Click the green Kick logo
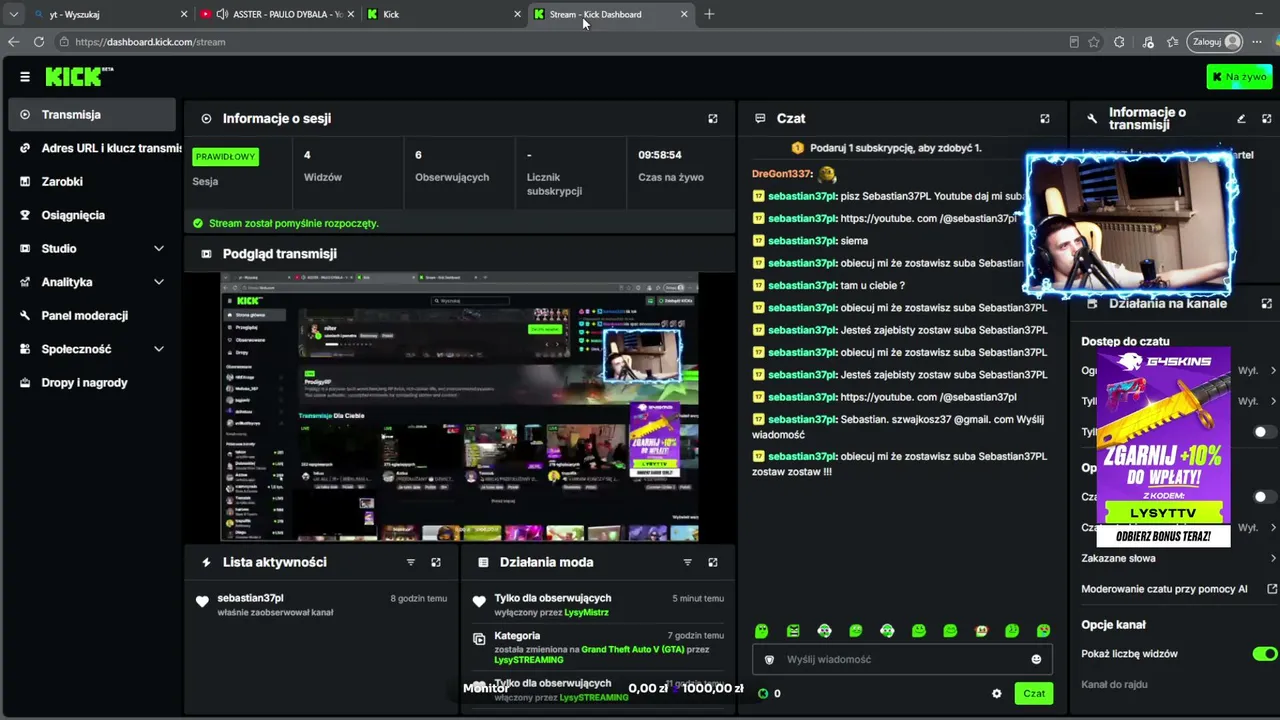Image resolution: width=1280 pixels, height=720 pixels. point(79,76)
